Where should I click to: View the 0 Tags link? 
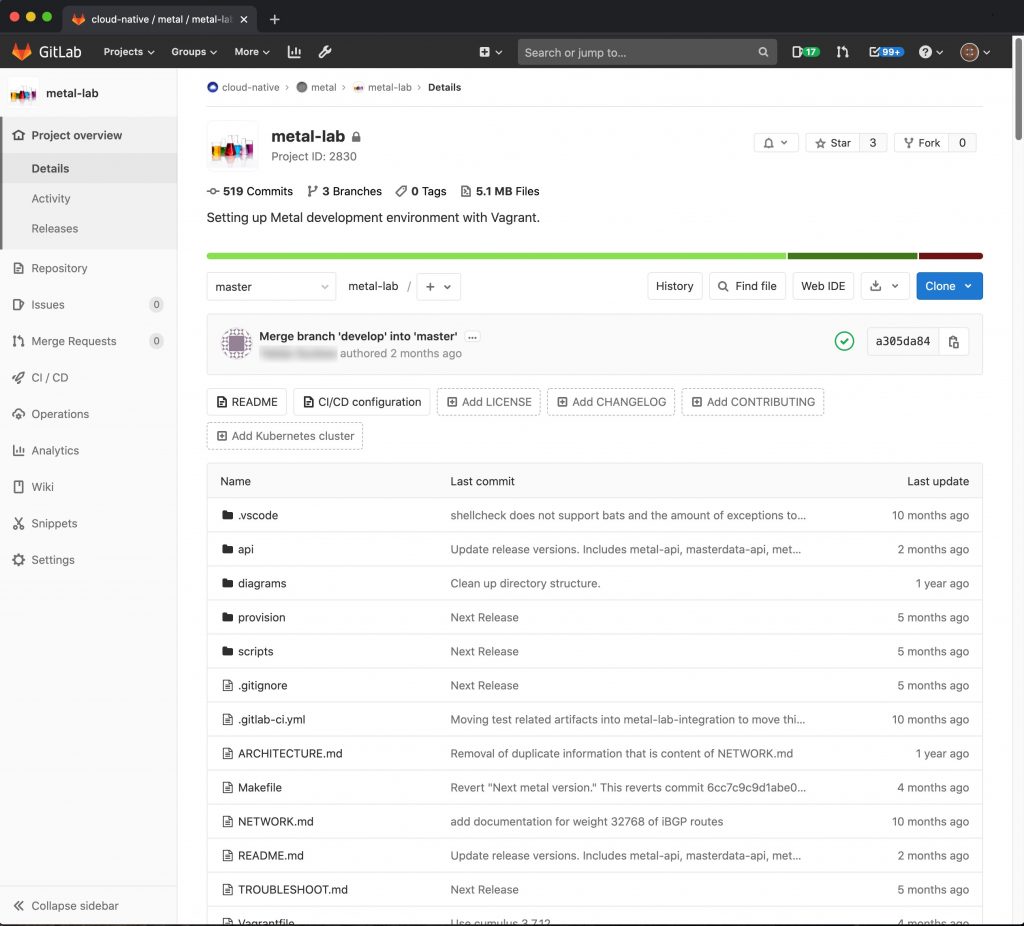coord(421,191)
